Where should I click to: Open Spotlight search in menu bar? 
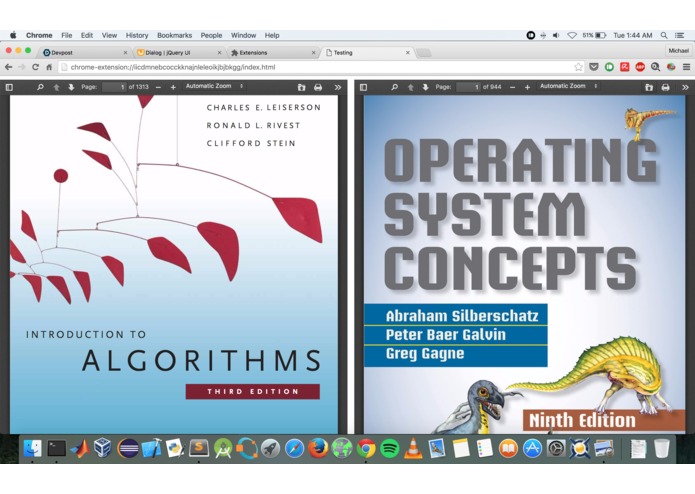click(664, 35)
